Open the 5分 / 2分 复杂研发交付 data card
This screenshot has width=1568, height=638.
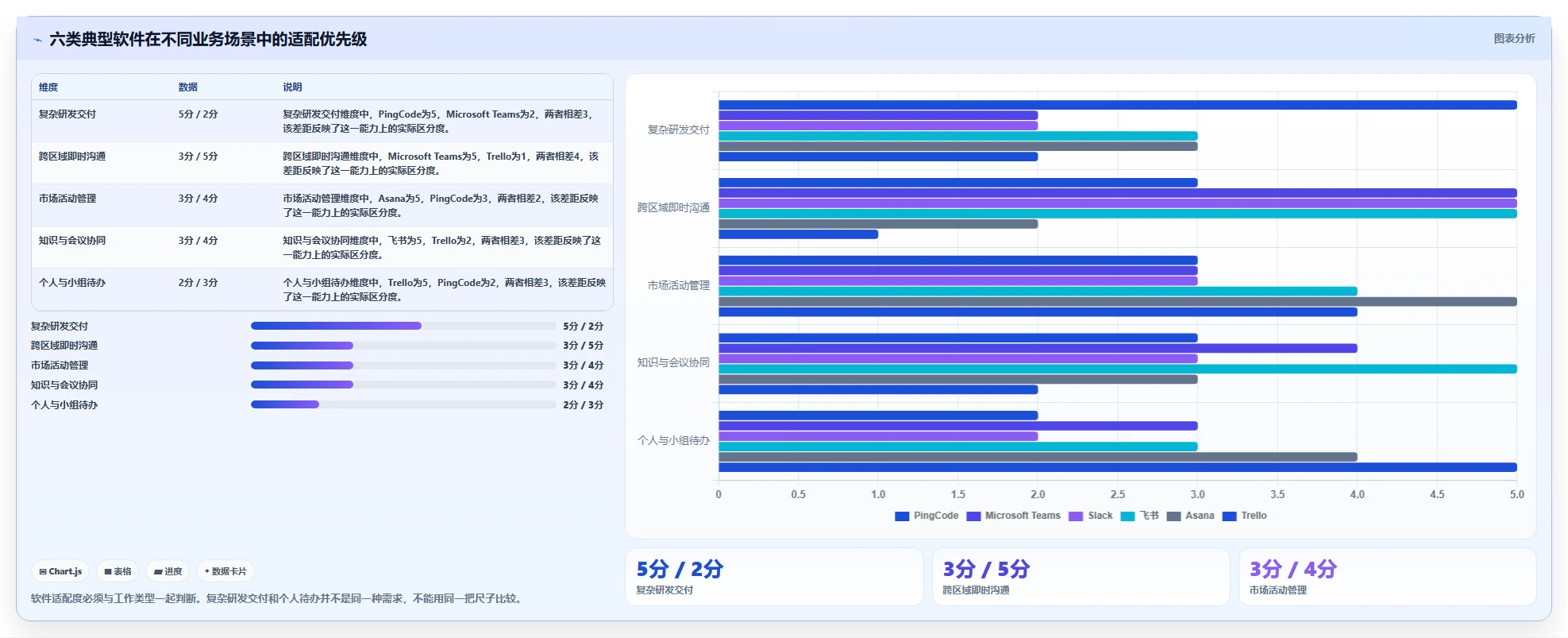coord(774,577)
